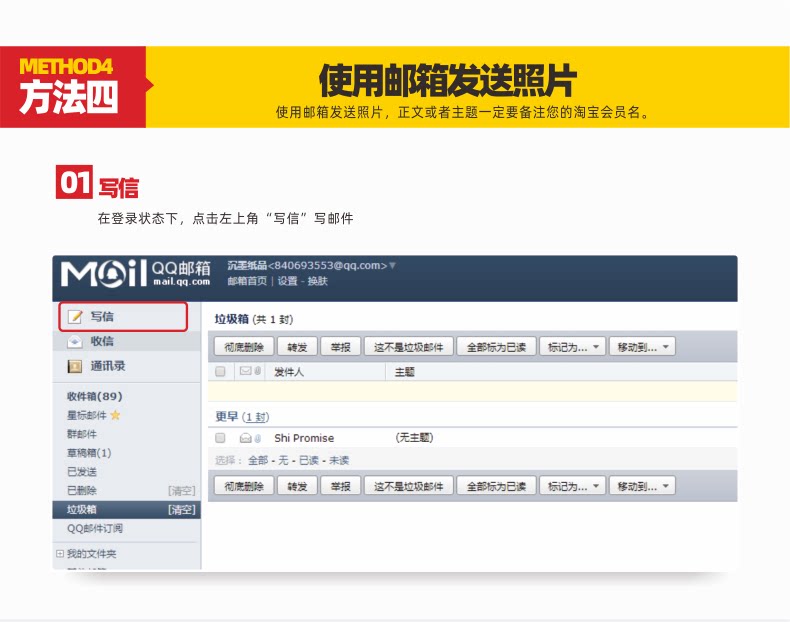Click lower 全部标为已读 button
The width and height of the screenshot is (790, 622).
click(496, 487)
